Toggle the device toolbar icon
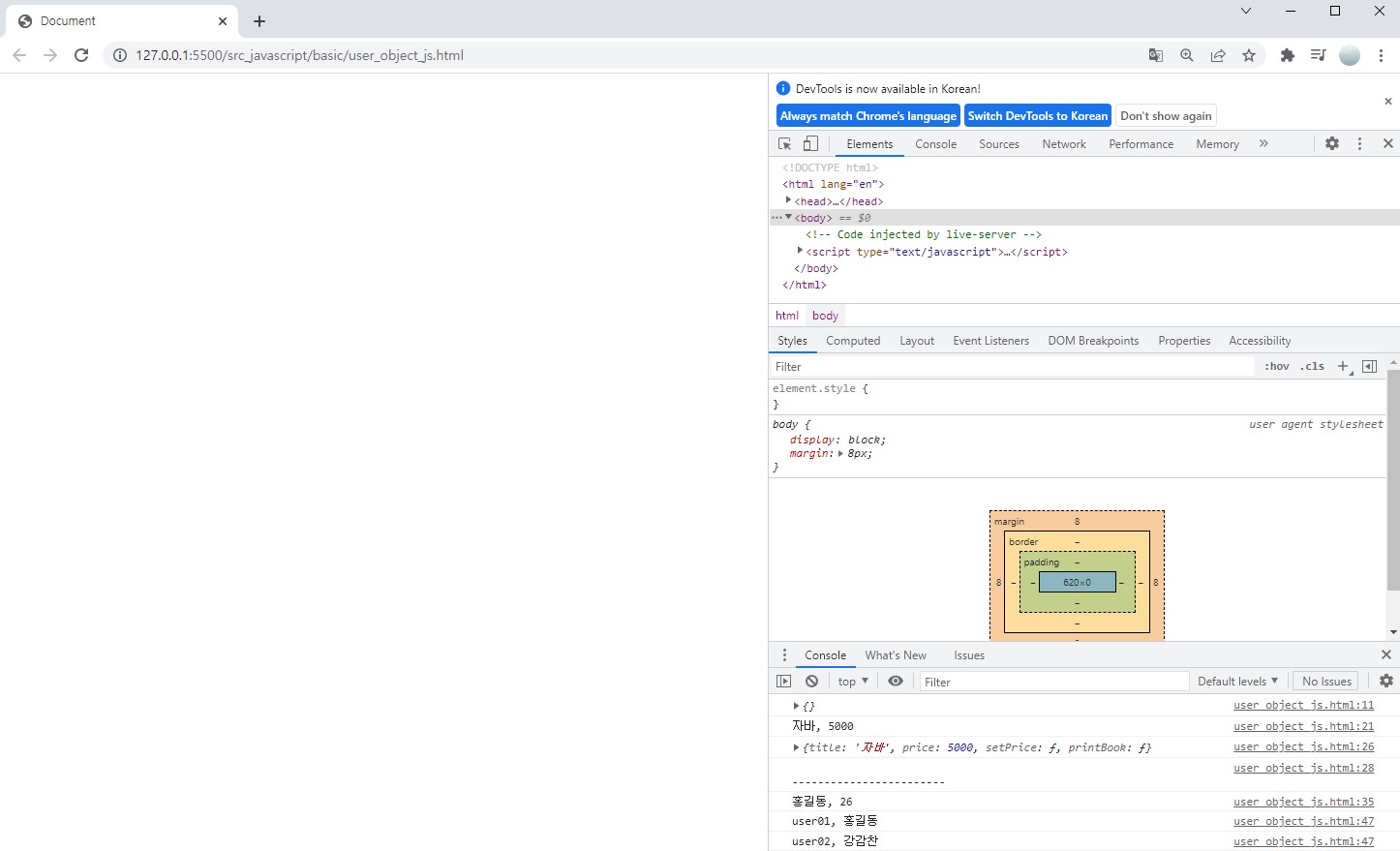The image size is (1400, 851). (x=811, y=144)
